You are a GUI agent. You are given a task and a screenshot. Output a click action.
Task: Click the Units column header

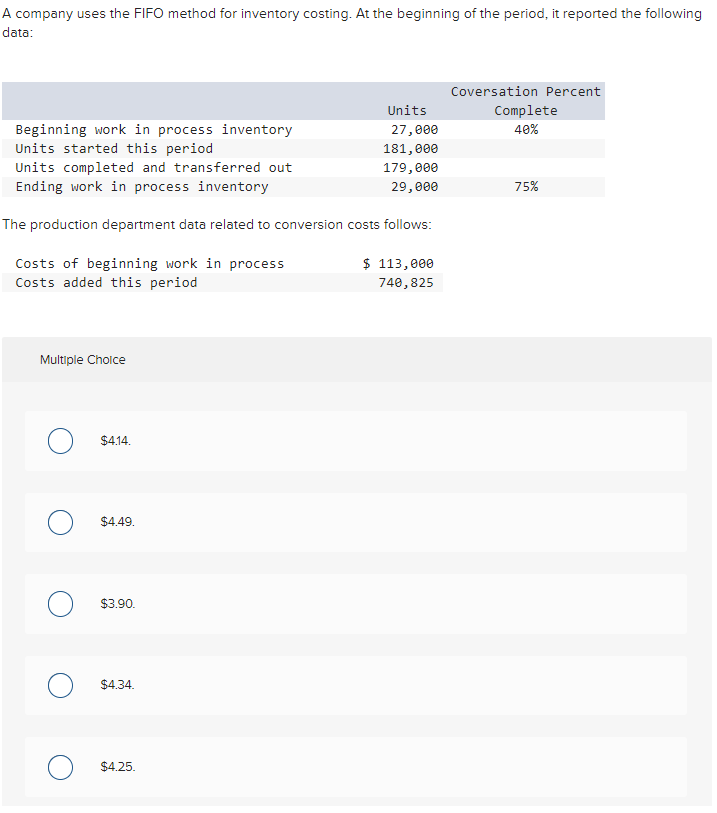[x=406, y=110]
